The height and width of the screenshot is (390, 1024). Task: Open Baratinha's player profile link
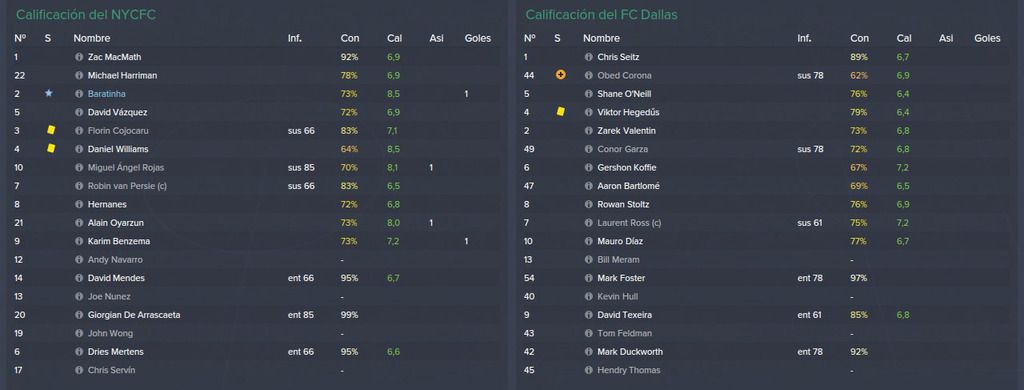point(106,93)
